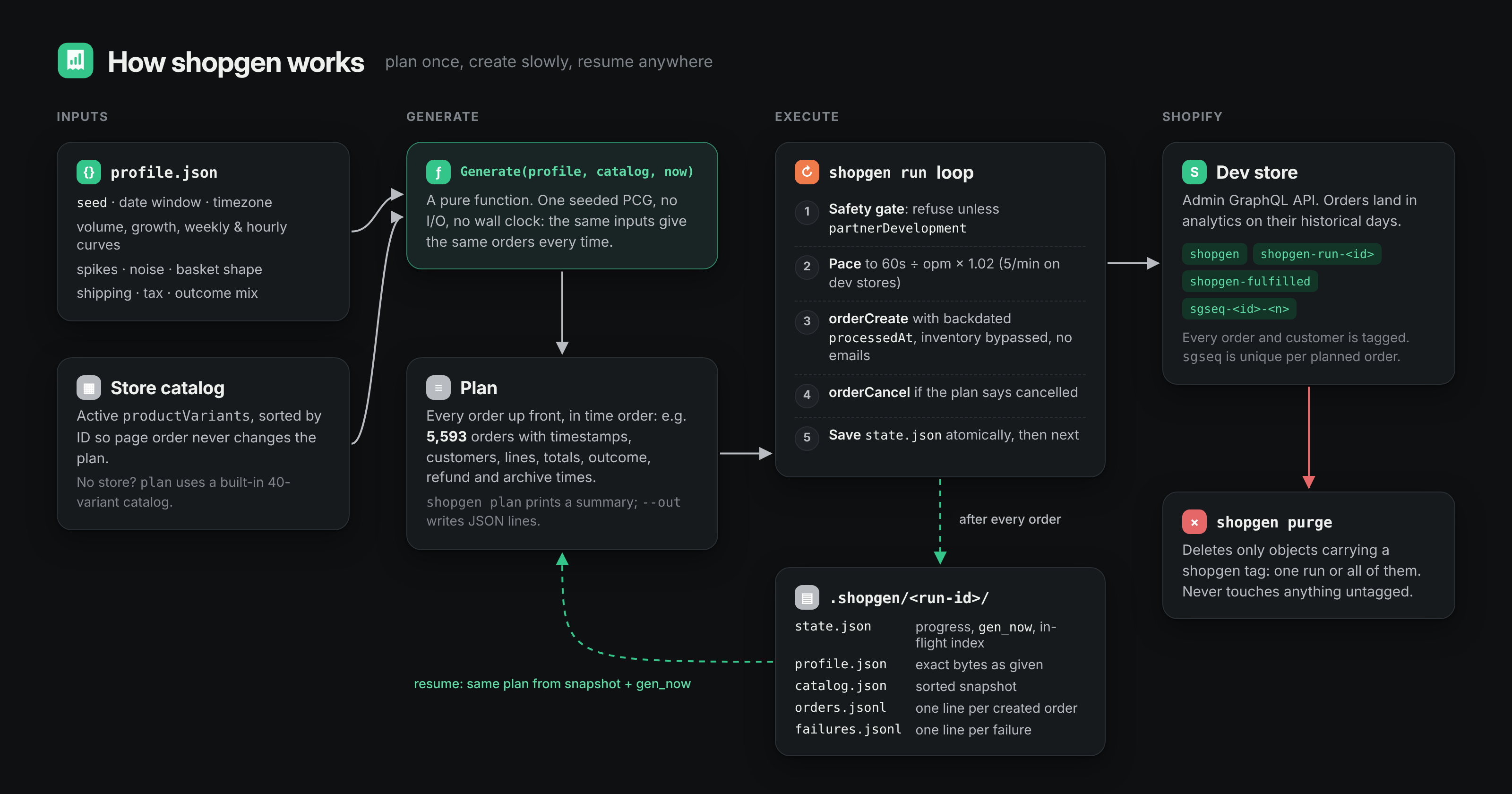1512x794 pixels.
Task: Click the 'shopgen' tag chip
Action: (1214, 254)
